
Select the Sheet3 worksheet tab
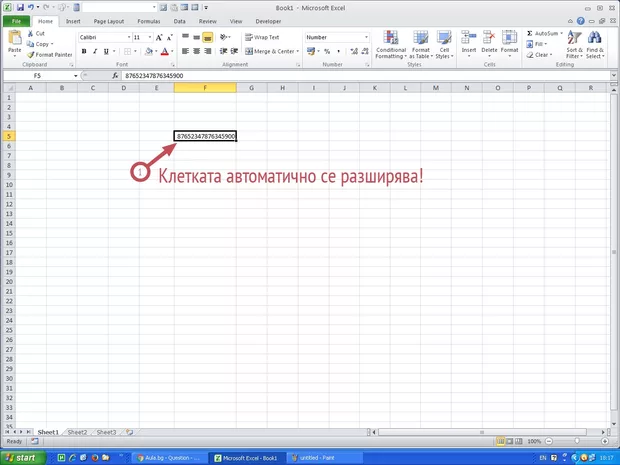pos(106,432)
